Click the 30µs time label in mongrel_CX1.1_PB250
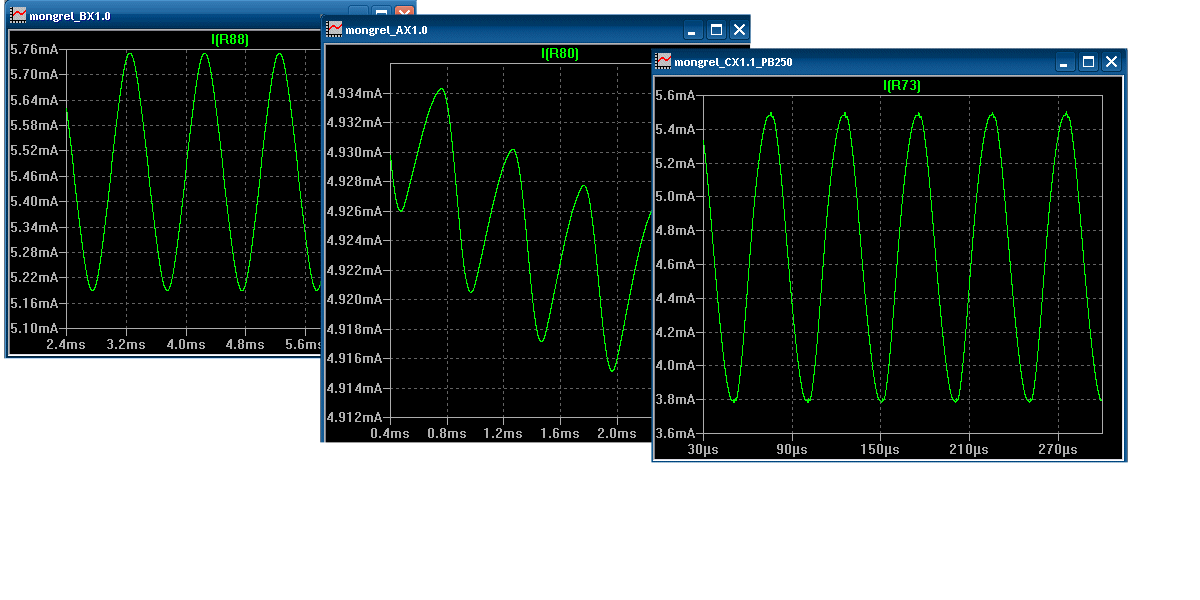The width and height of the screenshot is (1200, 600). click(x=704, y=450)
